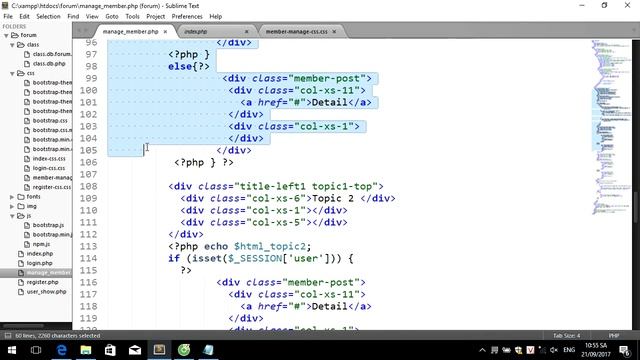Open user_show.php in the sidebar

(x=46, y=292)
